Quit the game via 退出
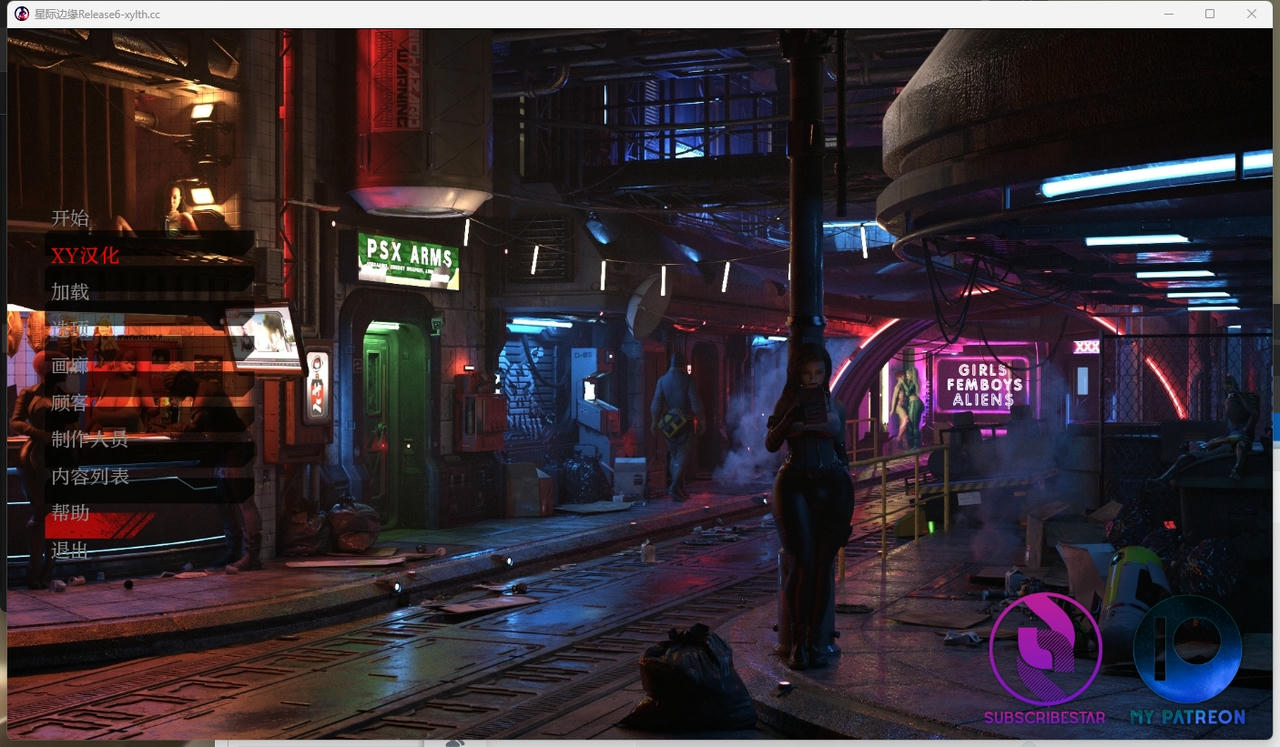This screenshot has height=747, width=1280. [70, 550]
